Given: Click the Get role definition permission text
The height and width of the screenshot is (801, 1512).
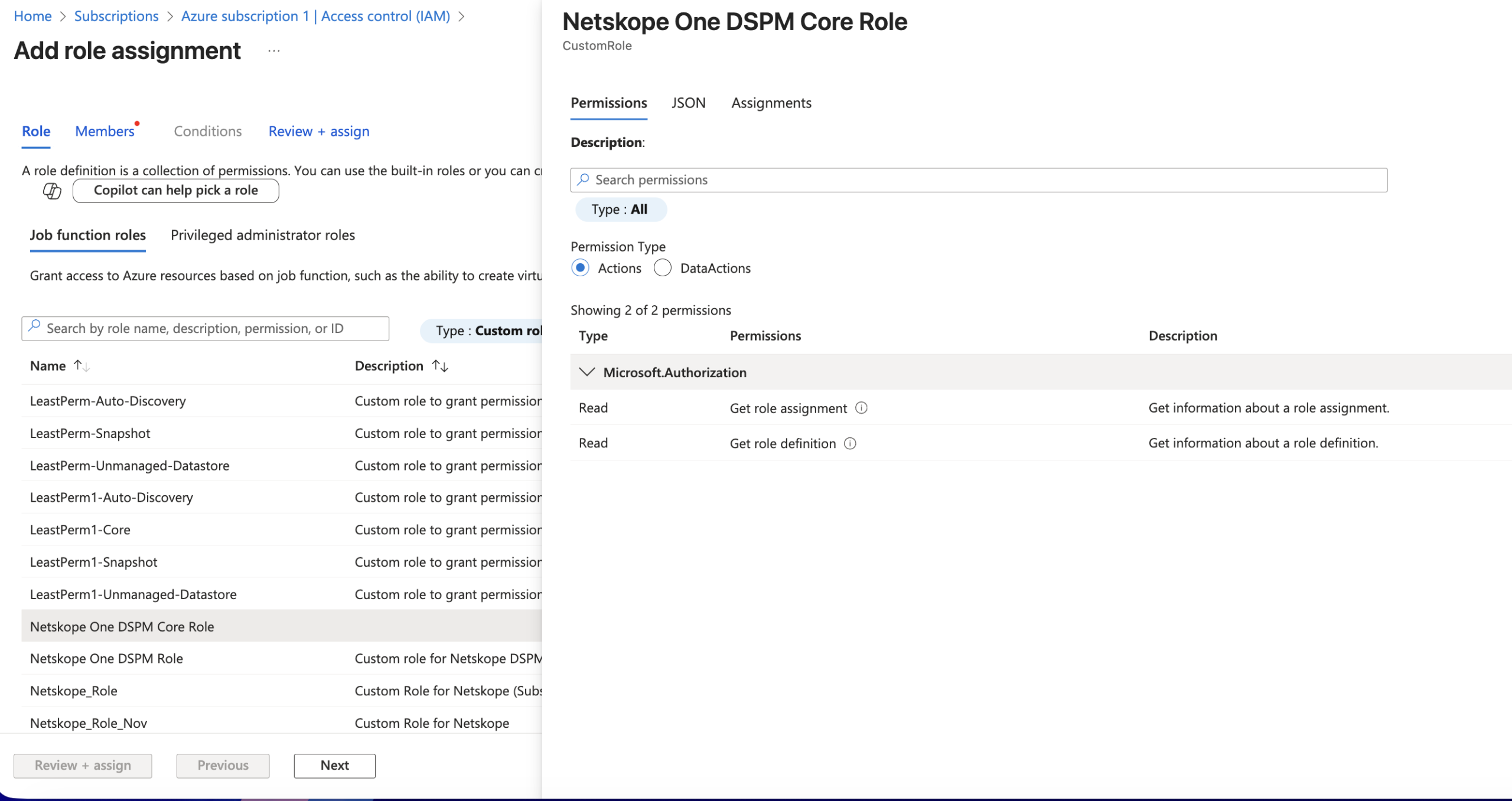Looking at the screenshot, I should click(783, 444).
